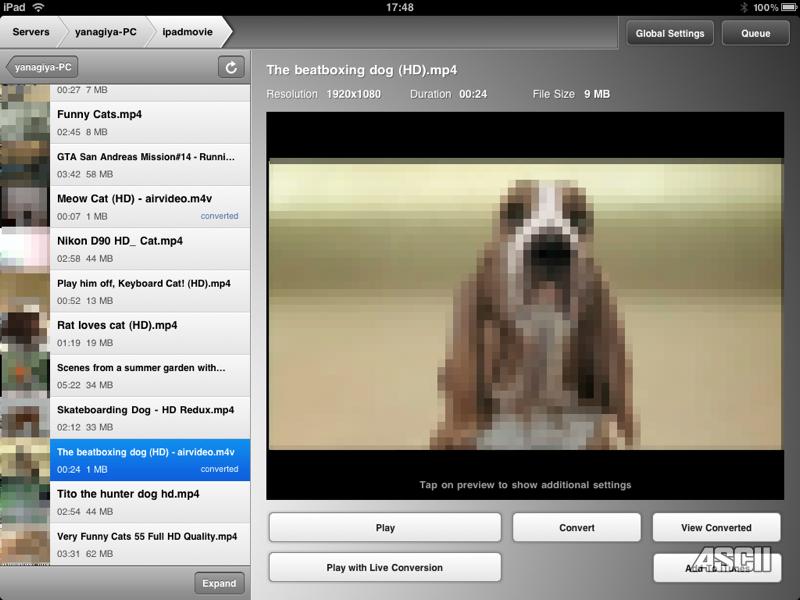The height and width of the screenshot is (600, 800).
Task: Select the yanagiya-PC breadcrumb segment
Action: pyautogui.click(x=106, y=32)
